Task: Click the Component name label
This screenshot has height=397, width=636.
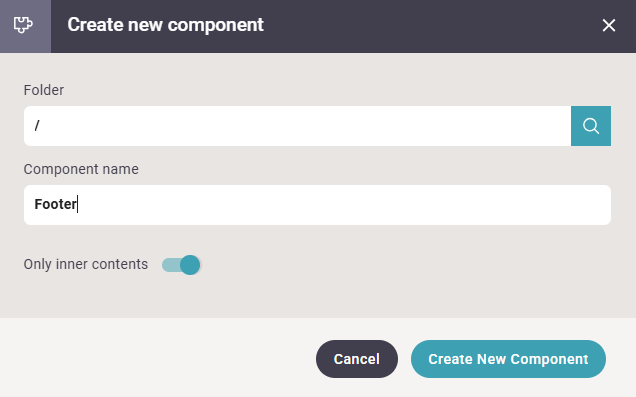Action: pyautogui.click(x=81, y=169)
